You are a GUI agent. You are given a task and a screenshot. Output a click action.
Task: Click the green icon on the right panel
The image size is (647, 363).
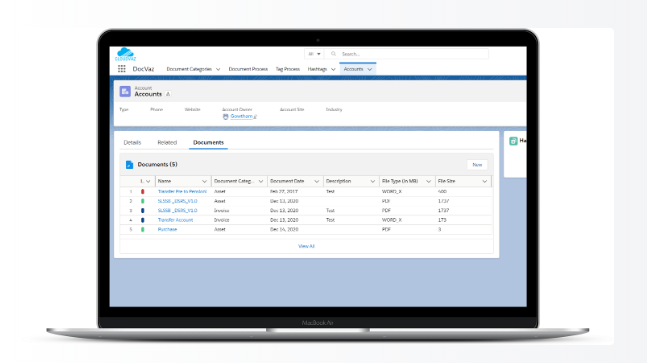click(513, 141)
